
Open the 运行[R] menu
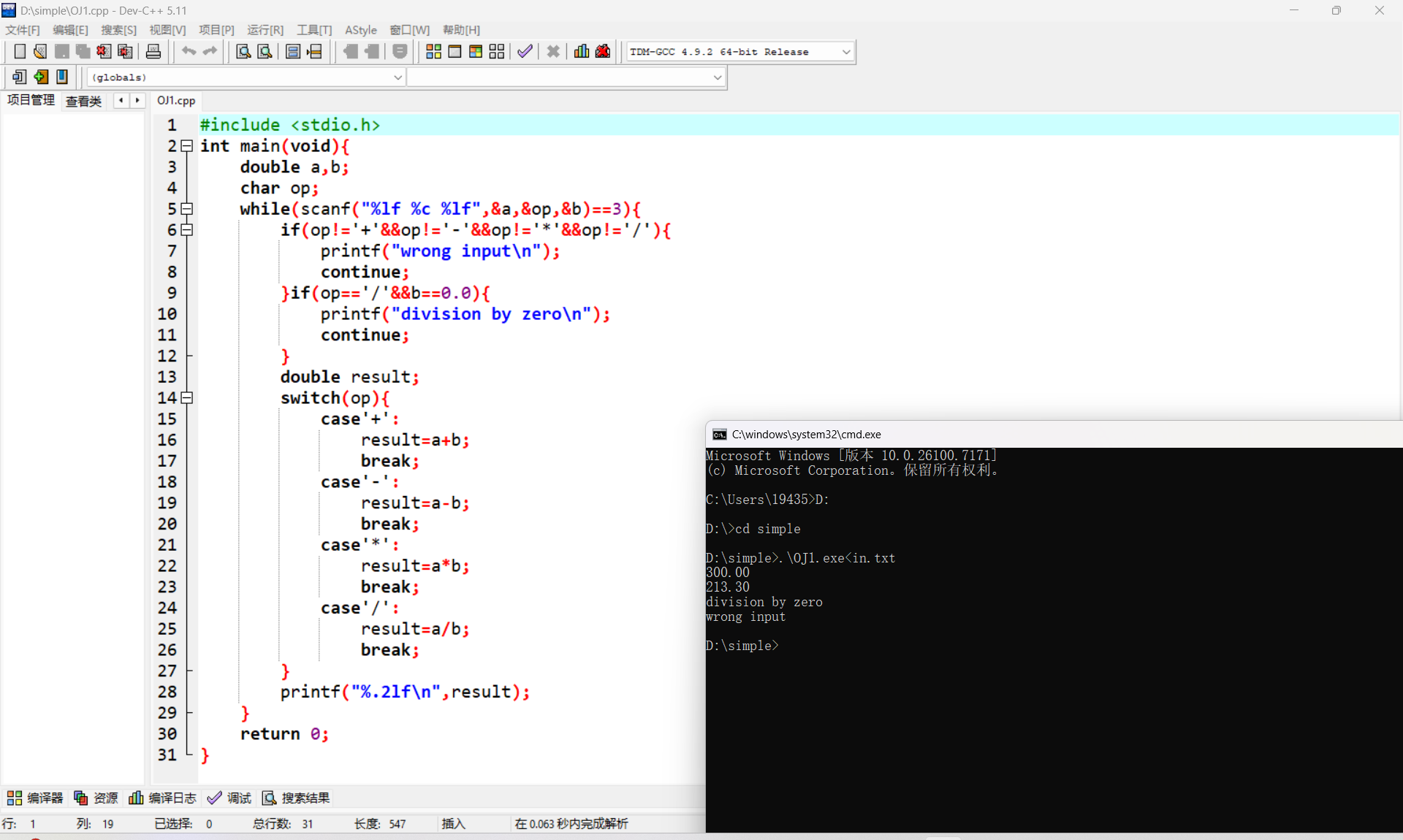pos(265,30)
